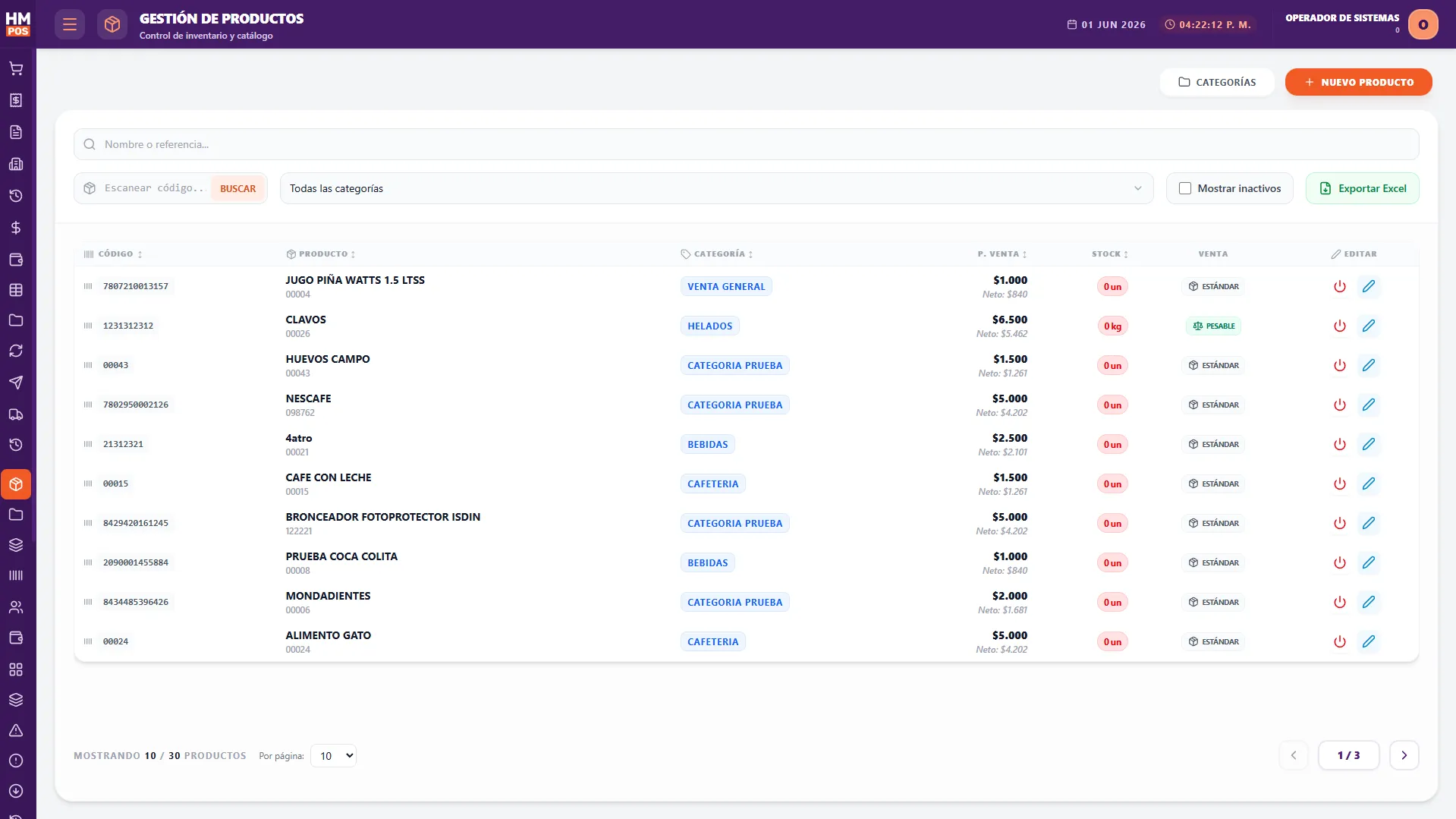Sort products by P. Venta header
Image resolution: width=1456 pixels, height=819 pixels.
point(1002,254)
